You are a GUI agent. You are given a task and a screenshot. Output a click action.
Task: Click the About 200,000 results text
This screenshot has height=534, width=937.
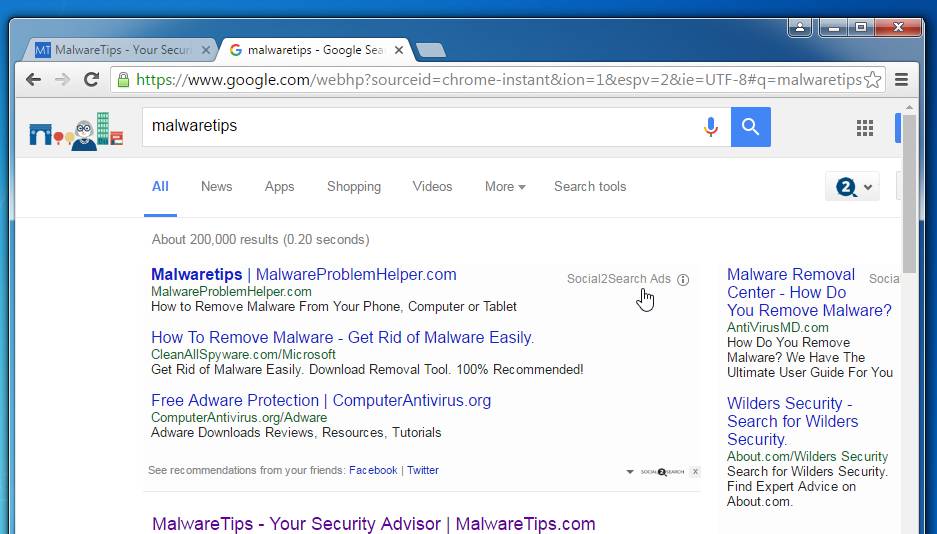(261, 240)
